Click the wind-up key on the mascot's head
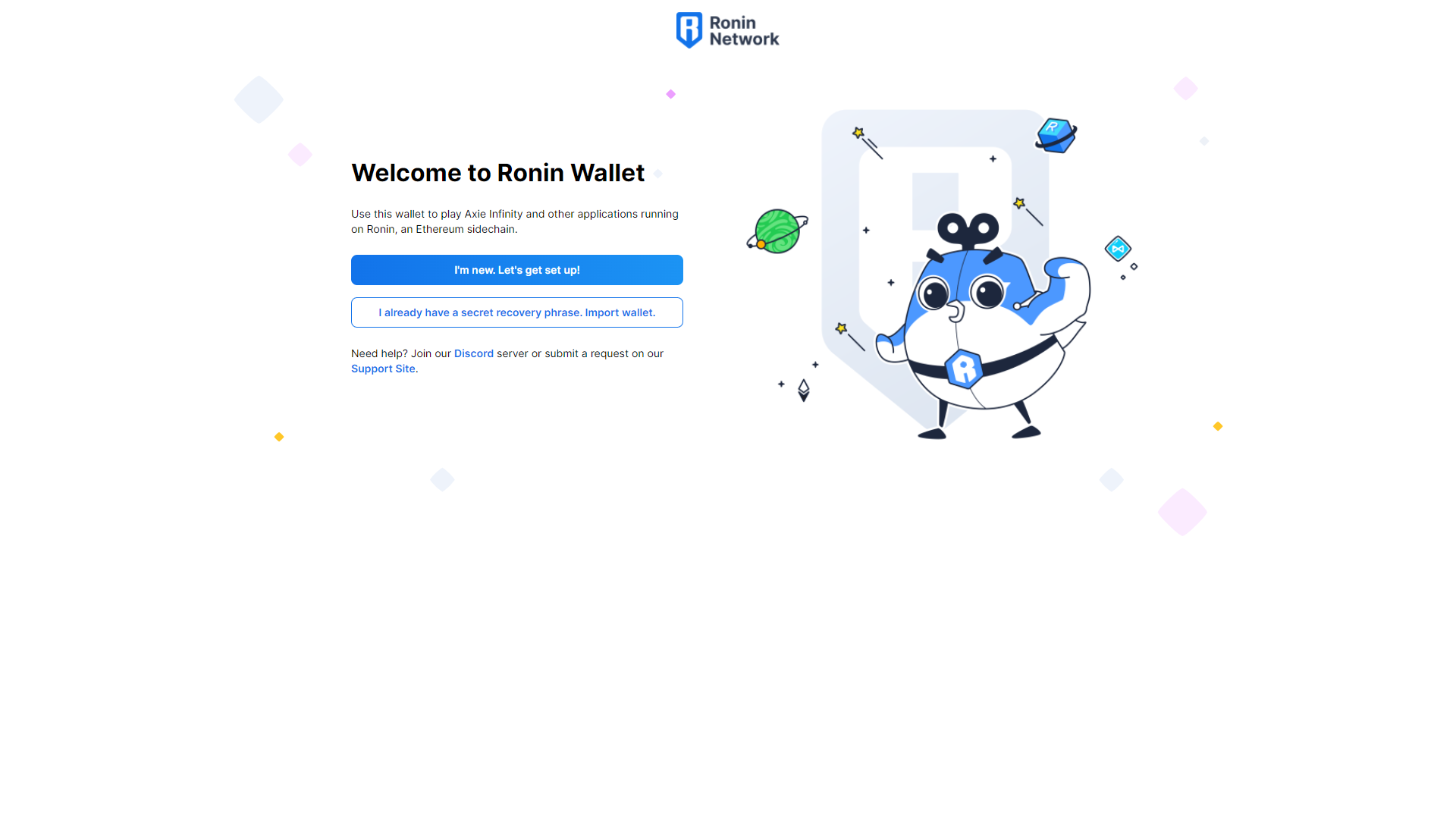Screen dimensions: 1456x819 pos(968,231)
